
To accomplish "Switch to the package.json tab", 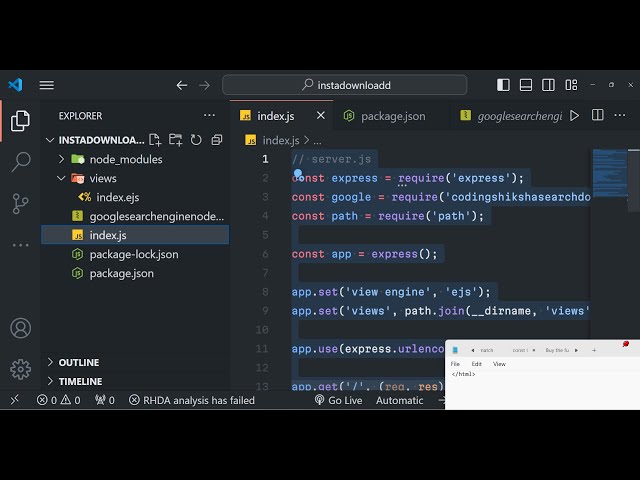I will (392, 116).
